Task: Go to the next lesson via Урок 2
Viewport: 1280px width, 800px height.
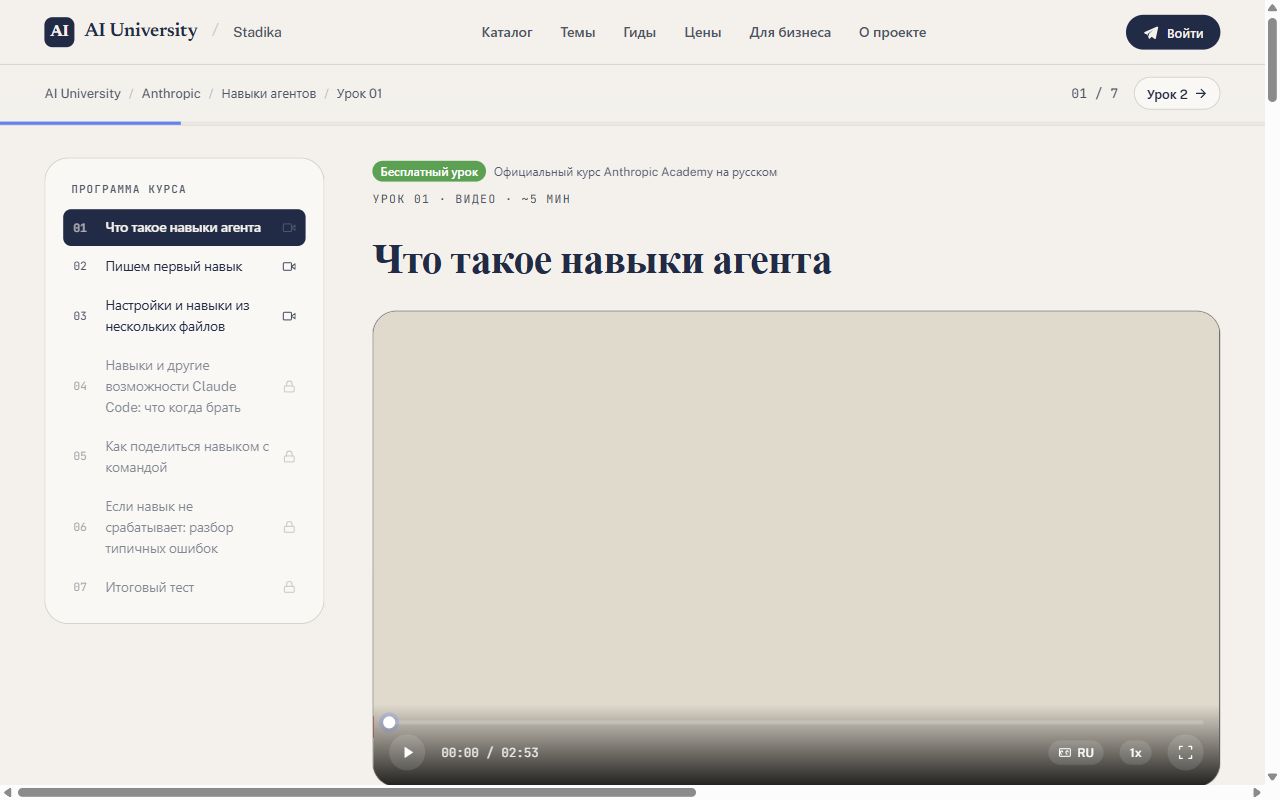Action: click(x=1177, y=93)
